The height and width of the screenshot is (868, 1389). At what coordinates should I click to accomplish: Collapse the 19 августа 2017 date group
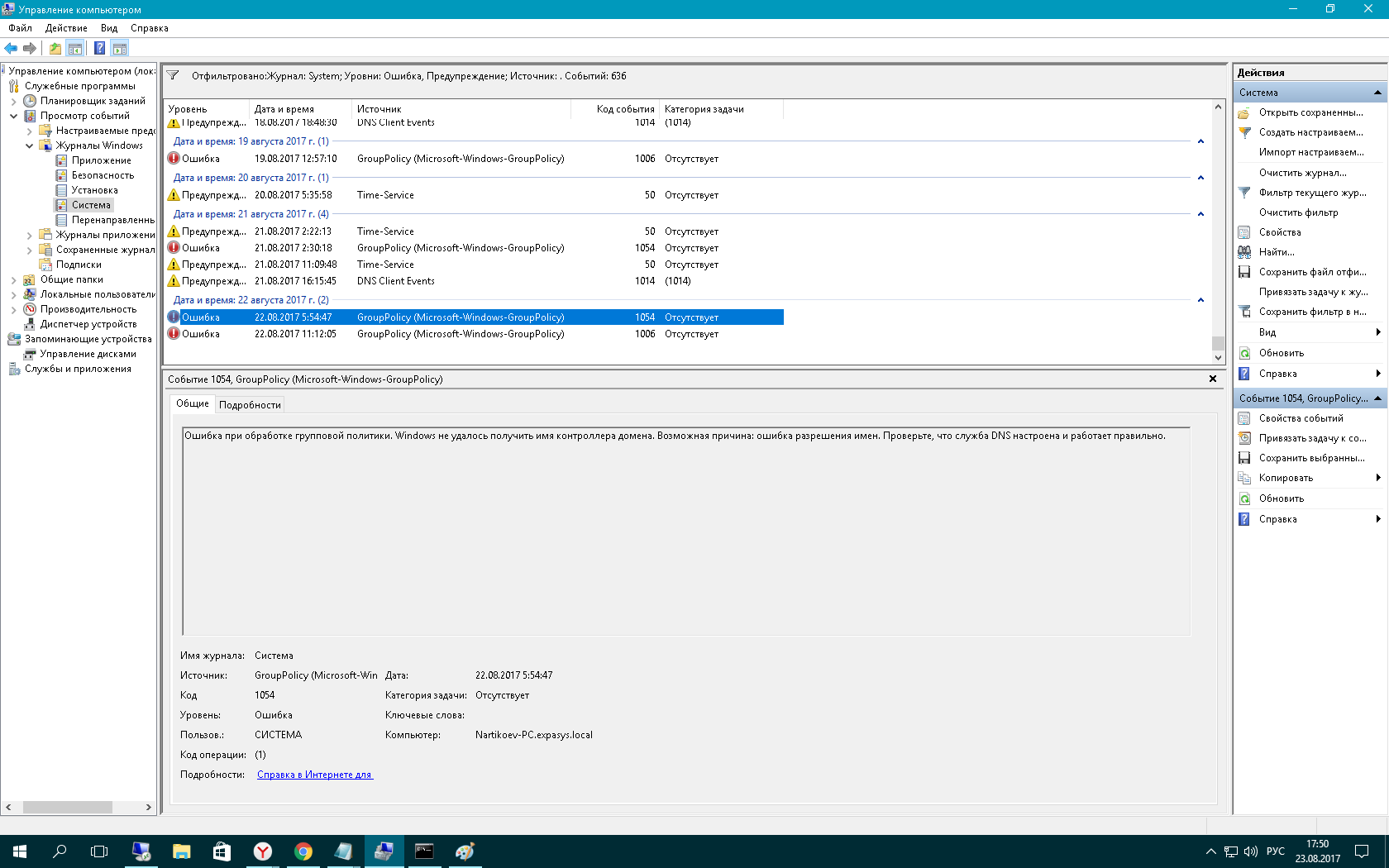[1200, 141]
